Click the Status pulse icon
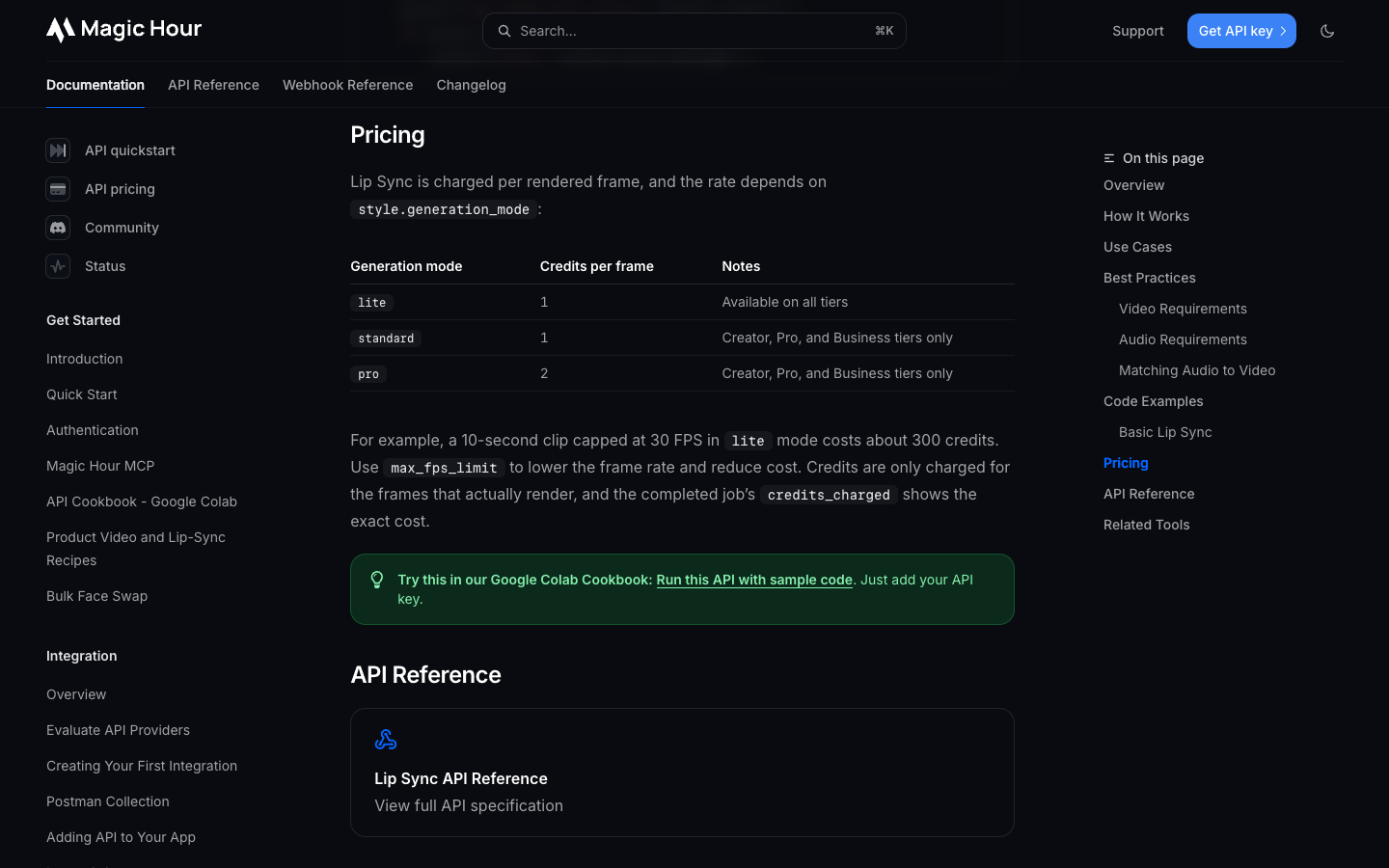1389x868 pixels. 58,266
